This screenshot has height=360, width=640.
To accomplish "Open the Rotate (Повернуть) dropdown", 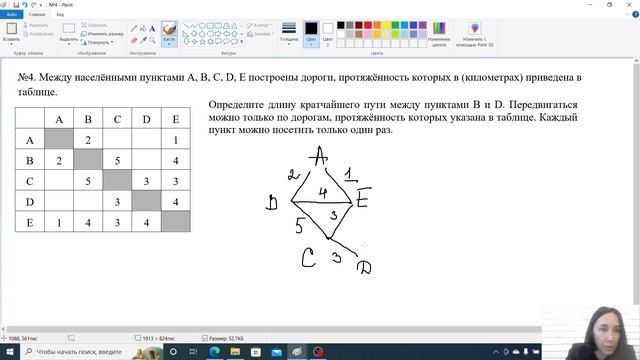I will tap(97, 42).
